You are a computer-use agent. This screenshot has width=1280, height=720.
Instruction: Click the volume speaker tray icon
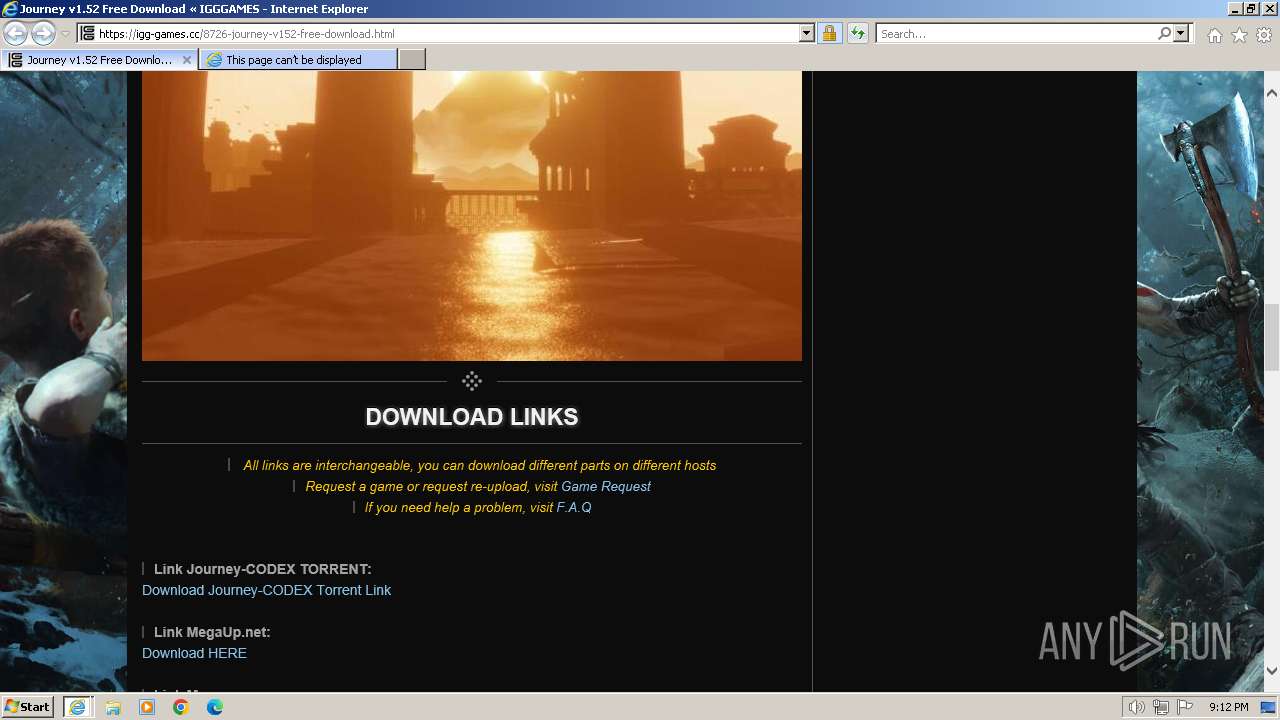1137,707
